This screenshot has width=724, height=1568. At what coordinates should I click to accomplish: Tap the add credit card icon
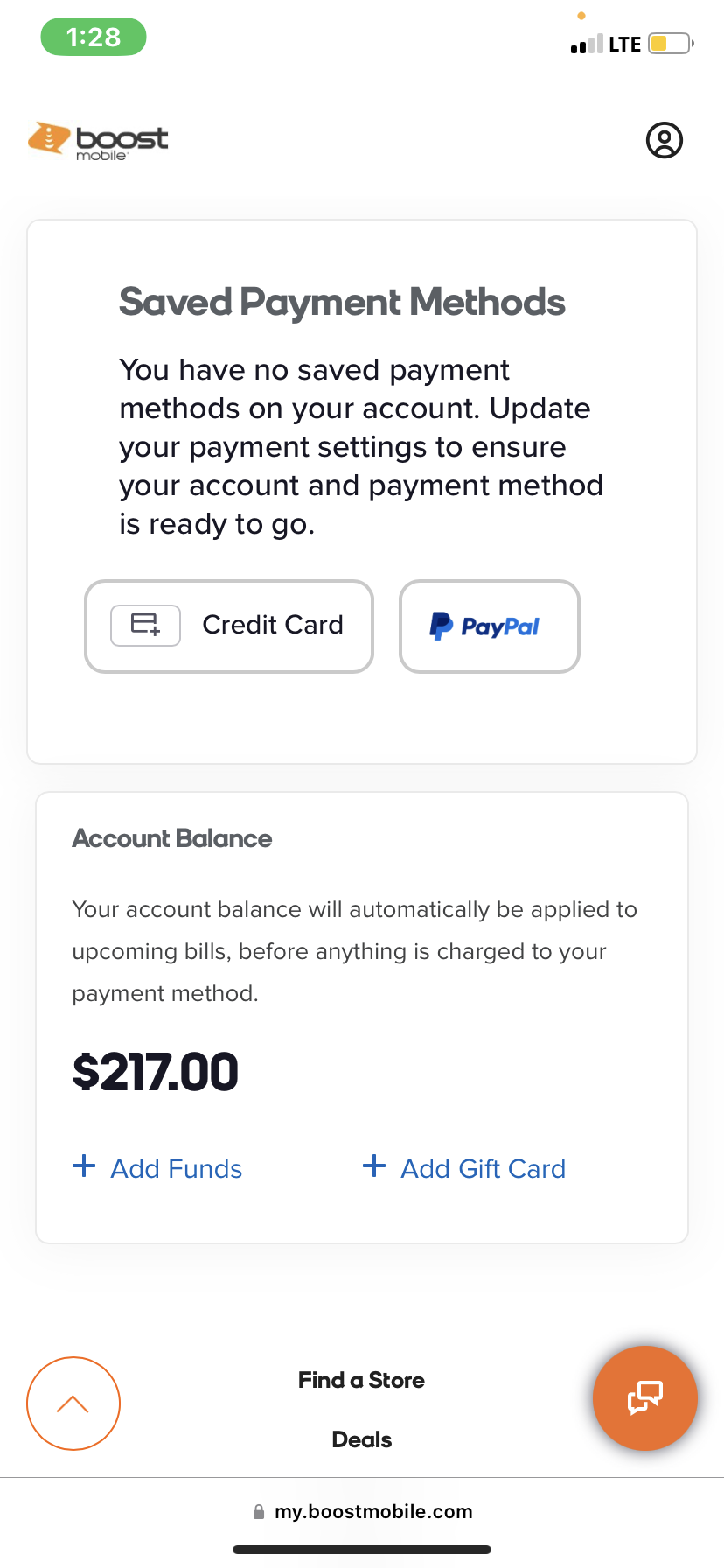[145, 626]
